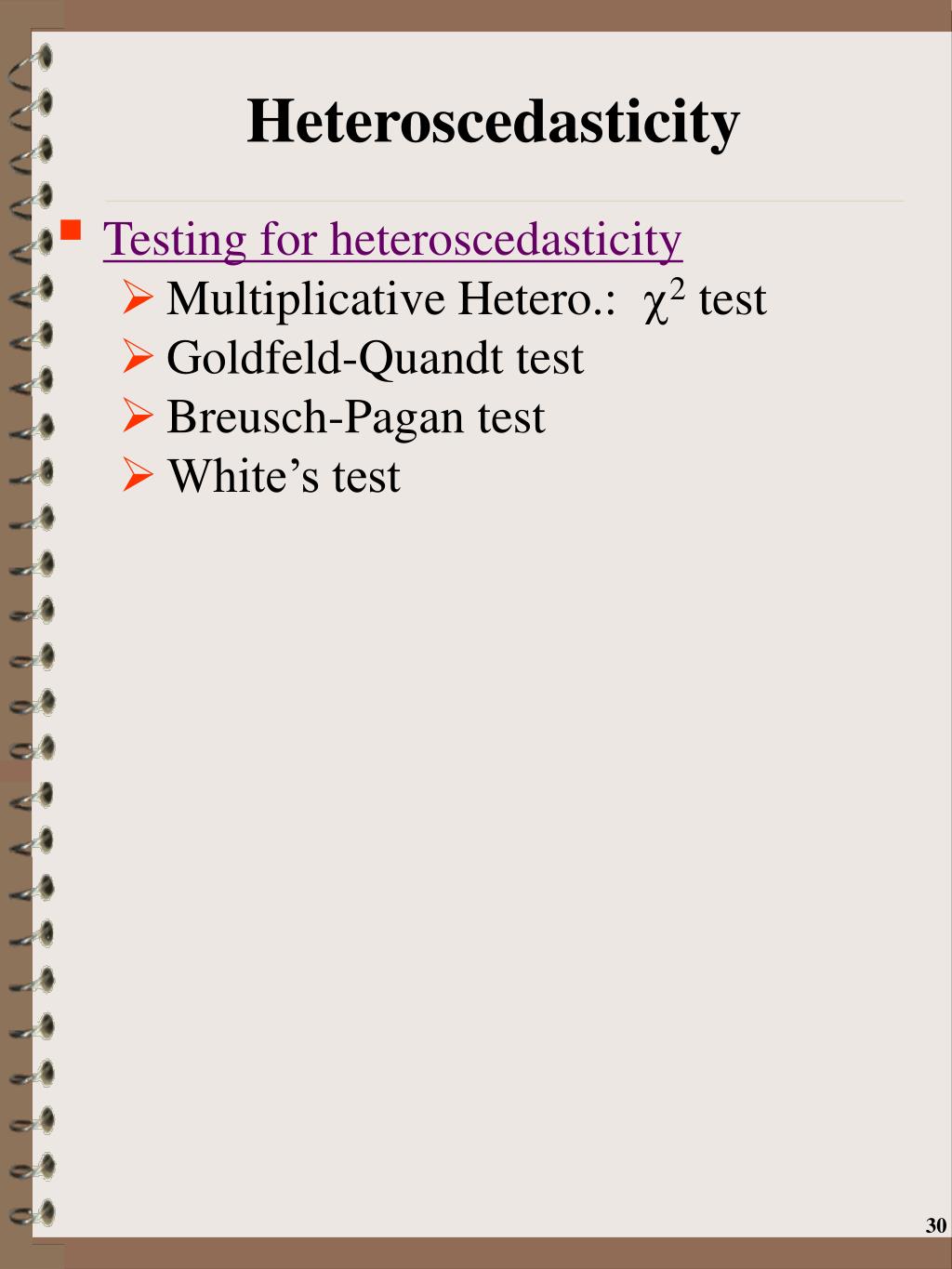Click the spiral binding's bottommost ring

[32, 1213]
